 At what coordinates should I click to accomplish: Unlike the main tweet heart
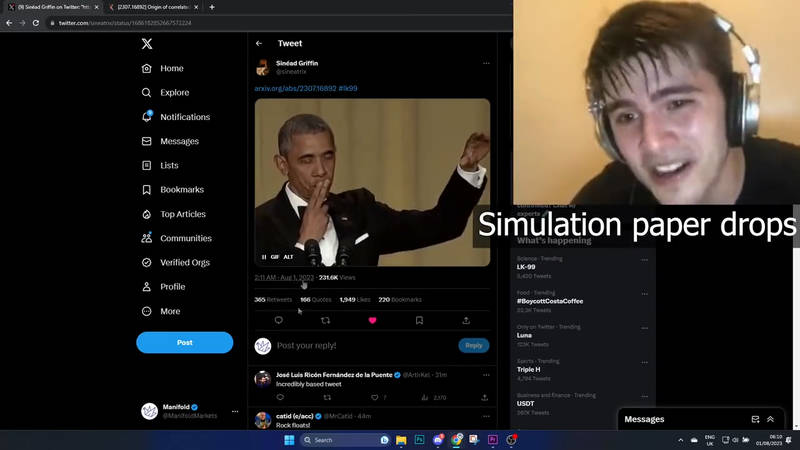coord(372,320)
